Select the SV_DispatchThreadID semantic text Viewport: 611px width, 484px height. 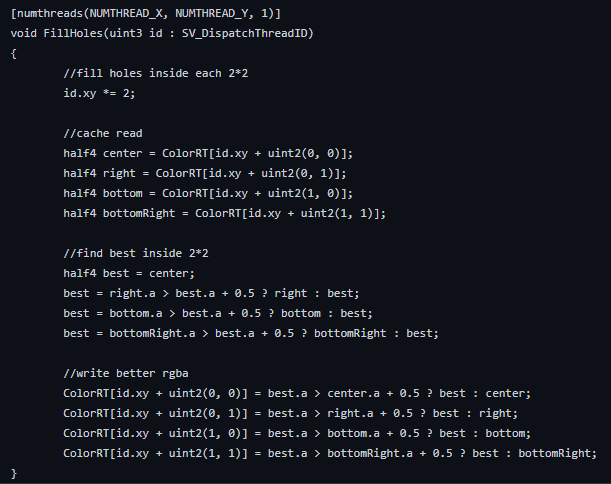(244, 33)
